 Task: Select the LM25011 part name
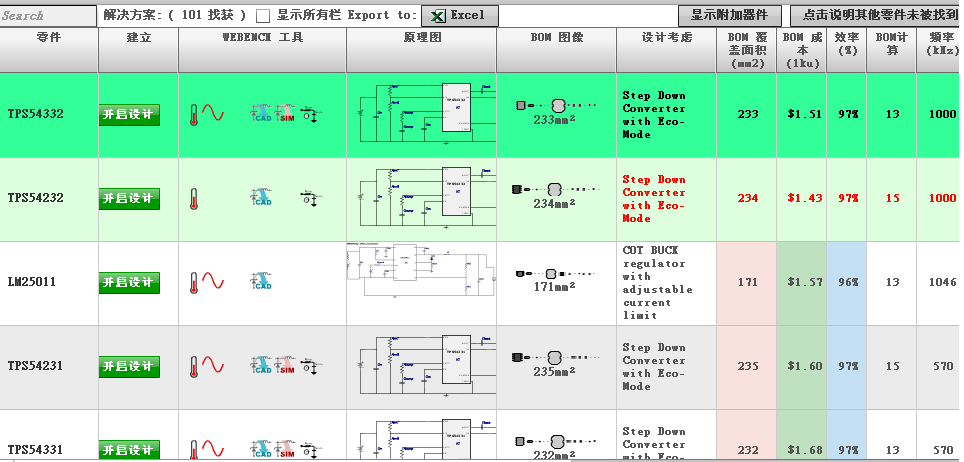tap(31, 282)
